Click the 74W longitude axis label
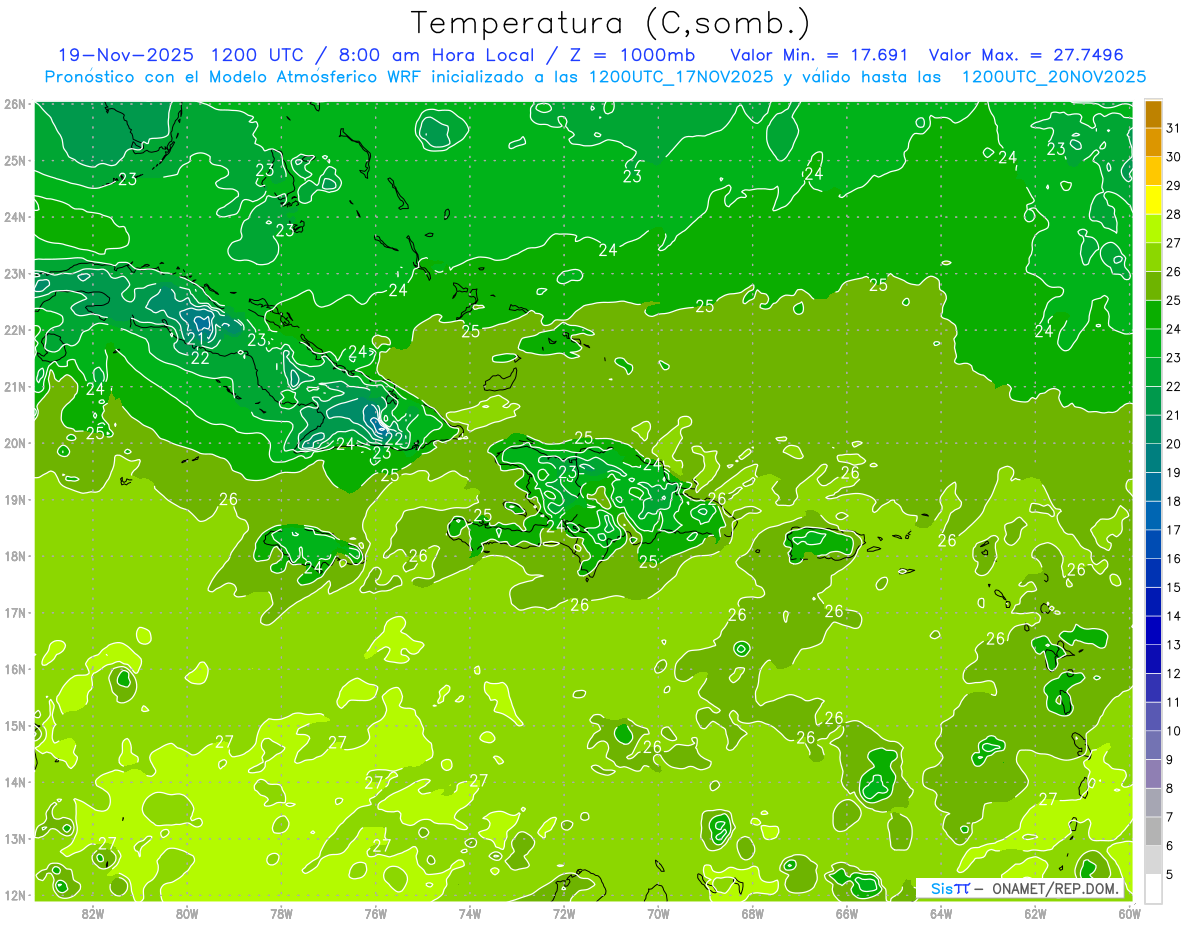This screenshot has height=927, width=1200. (x=470, y=913)
